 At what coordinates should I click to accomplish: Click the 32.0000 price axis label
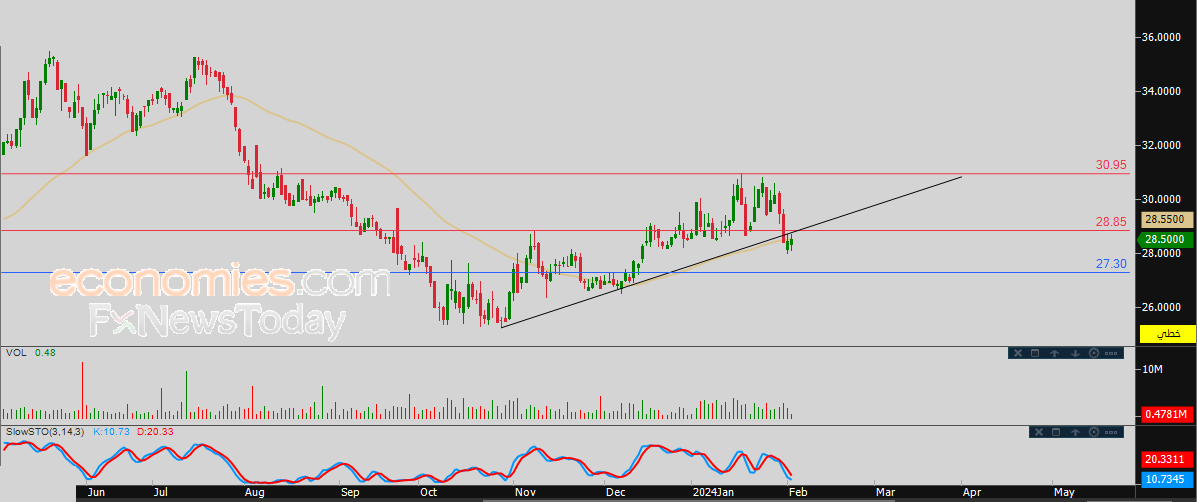(1162, 145)
